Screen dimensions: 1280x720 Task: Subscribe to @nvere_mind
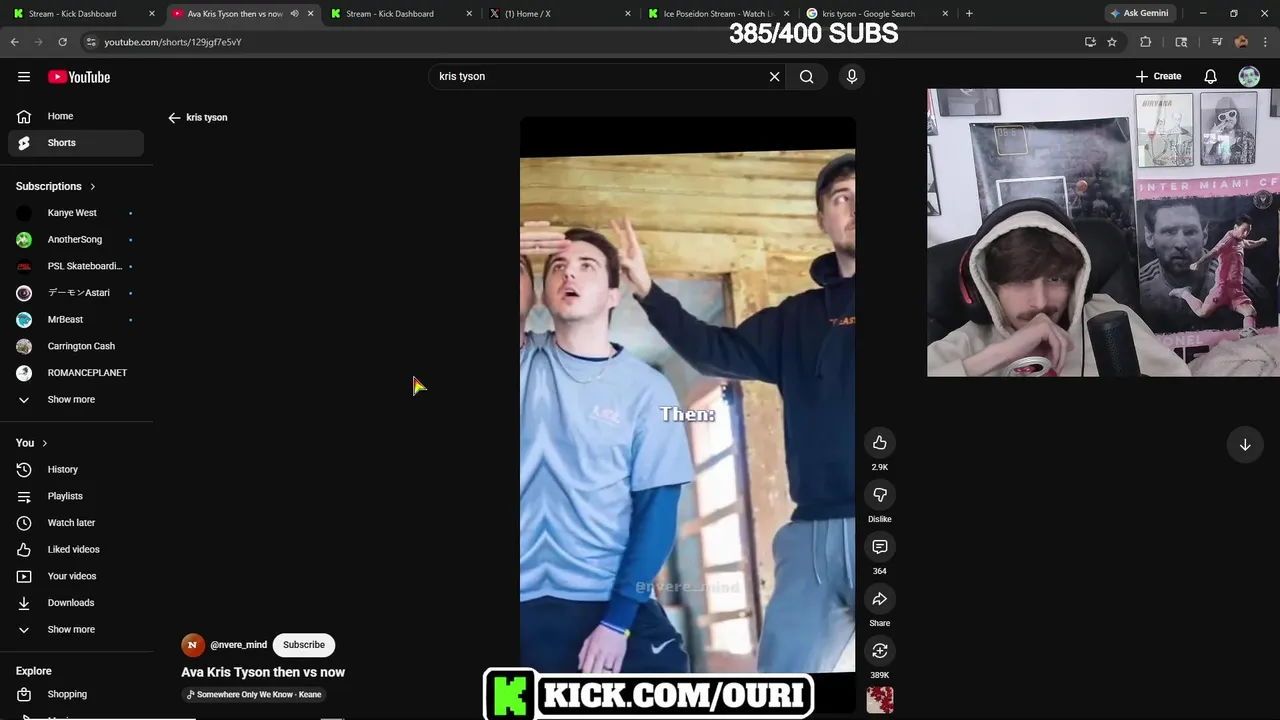(x=304, y=645)
